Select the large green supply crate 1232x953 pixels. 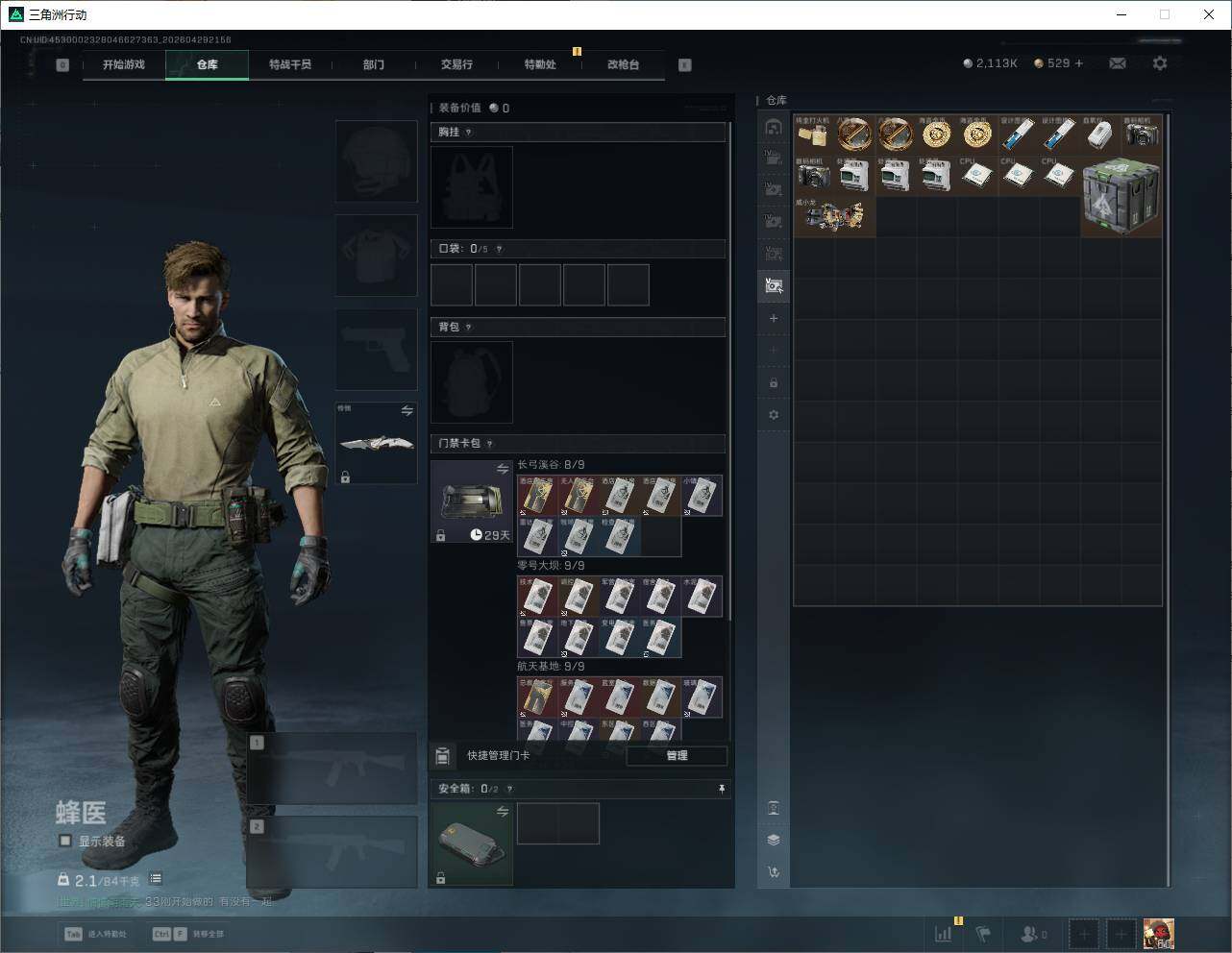1121,197
